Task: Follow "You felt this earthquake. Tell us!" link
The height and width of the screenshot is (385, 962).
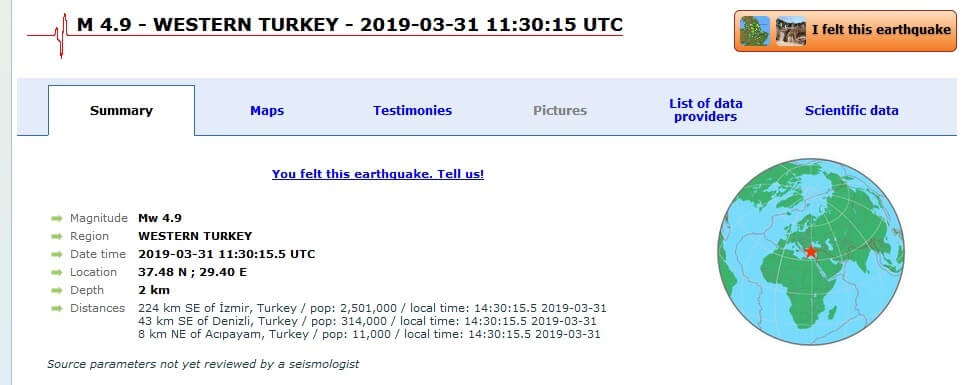Action: pyautogui.click(x=378, y=174)
